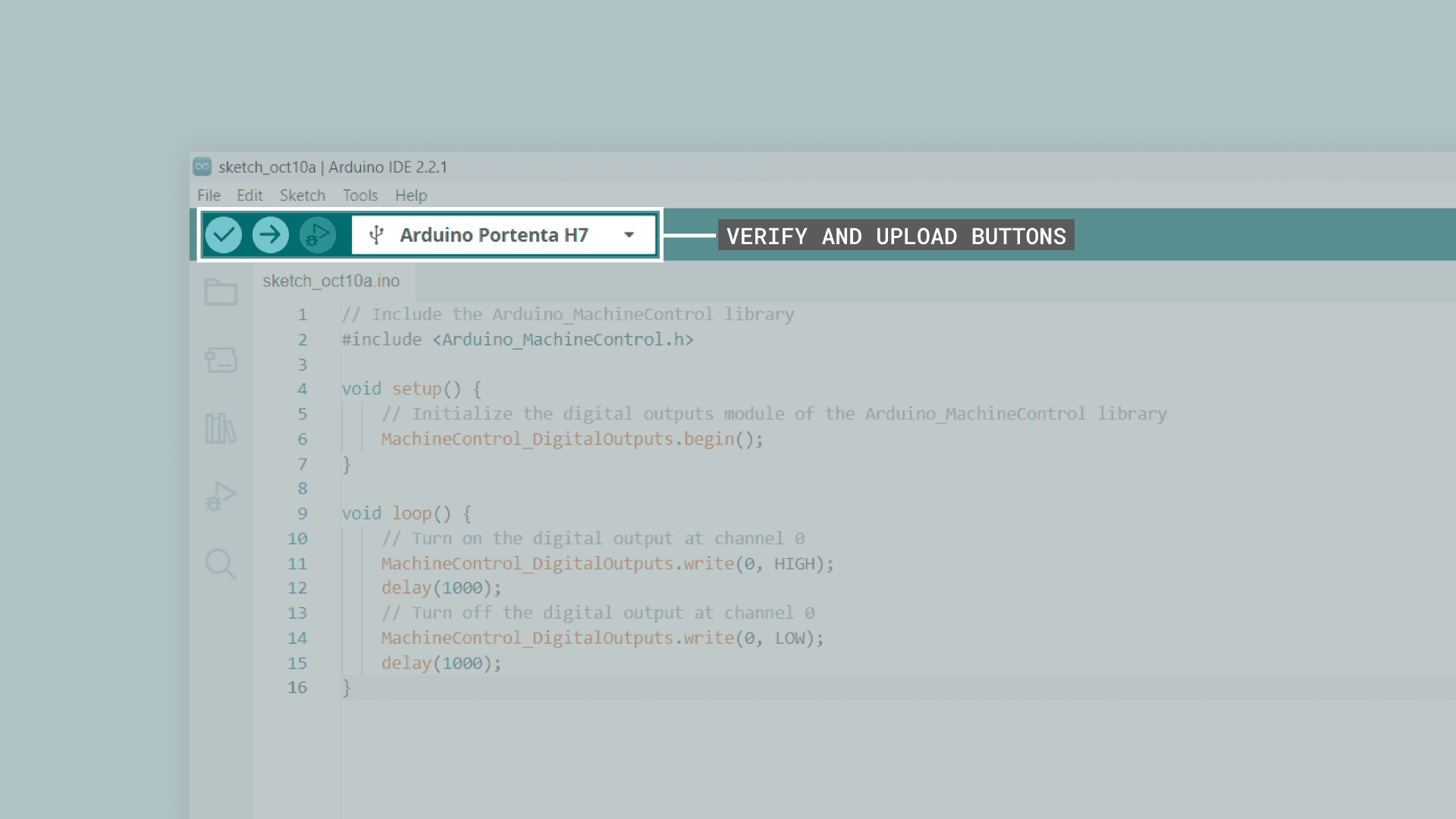Viewport: 1456px width, 819px height.
Task: Open the Help menu
Action: 411,196
